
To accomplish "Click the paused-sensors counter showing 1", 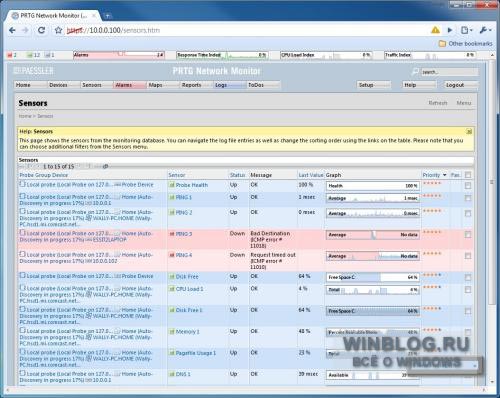I will (x=50, y=55).
